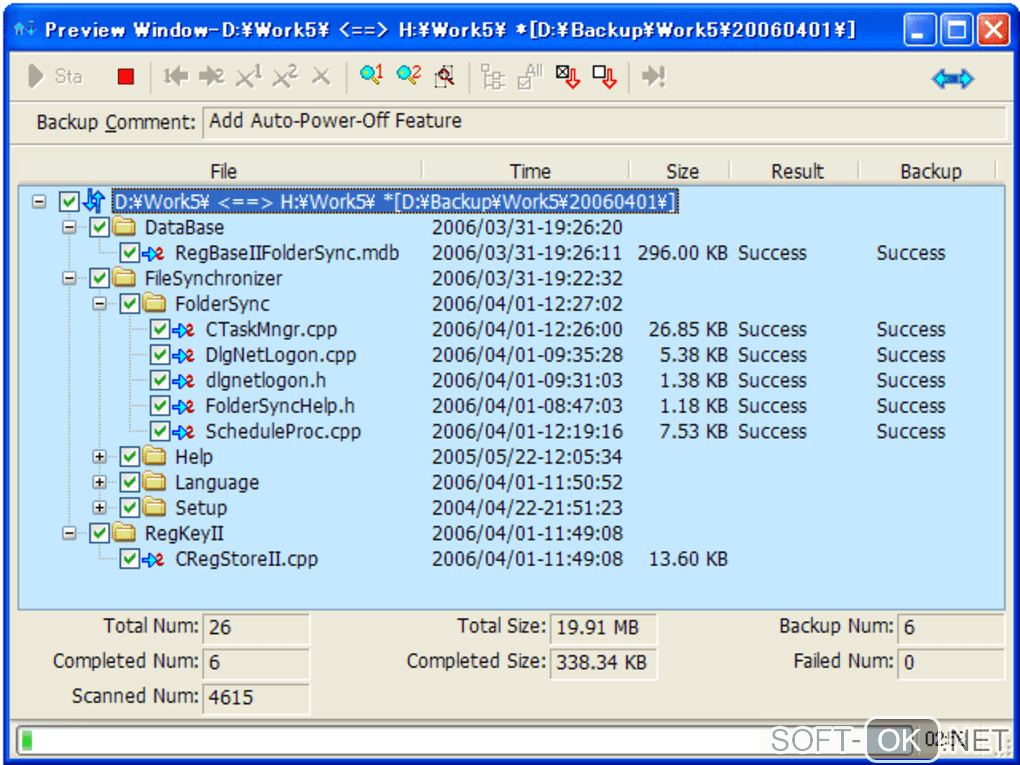Viewport: 1020px width, 765px height.
Task: Click the Size column header
Action: click(x=682, y=171)
